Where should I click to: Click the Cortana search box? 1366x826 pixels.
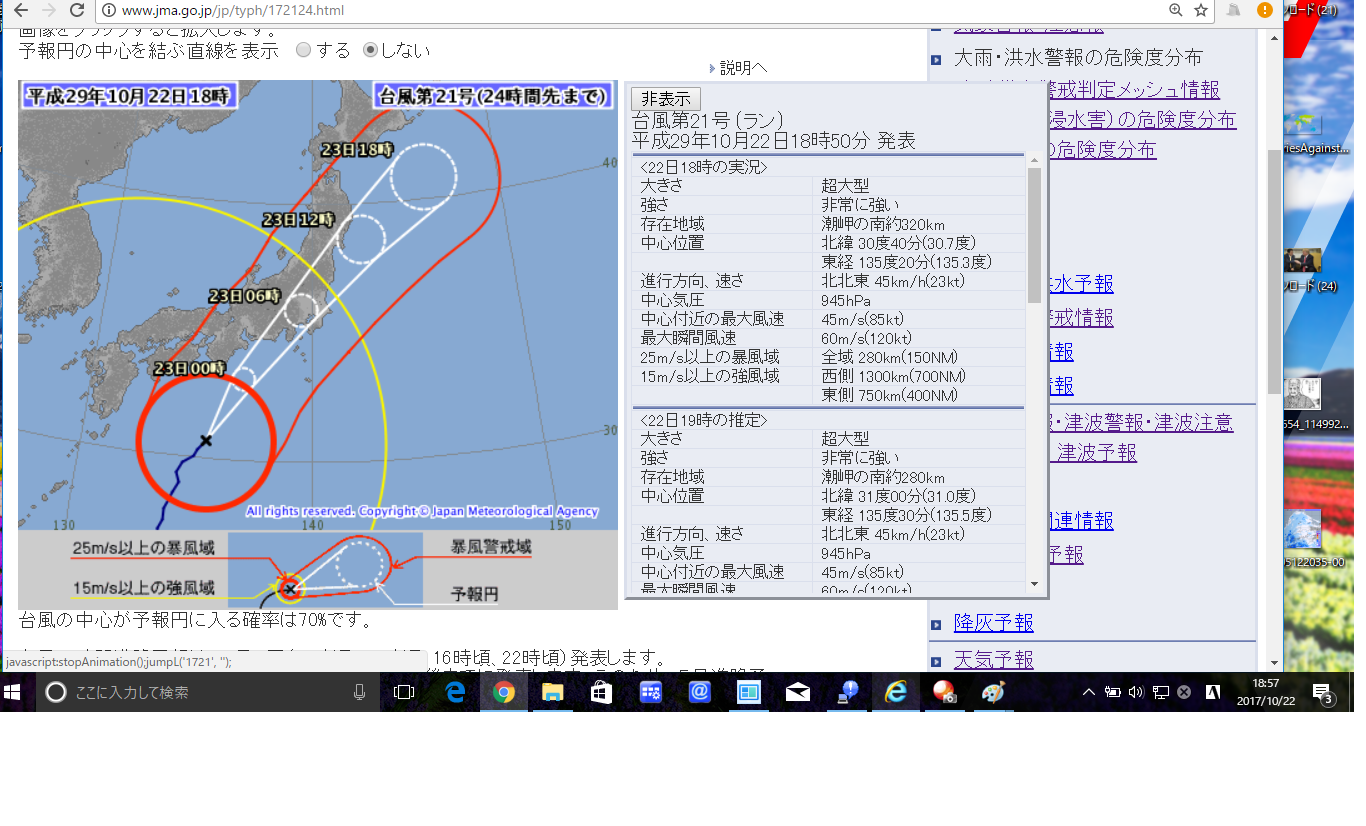208,692
